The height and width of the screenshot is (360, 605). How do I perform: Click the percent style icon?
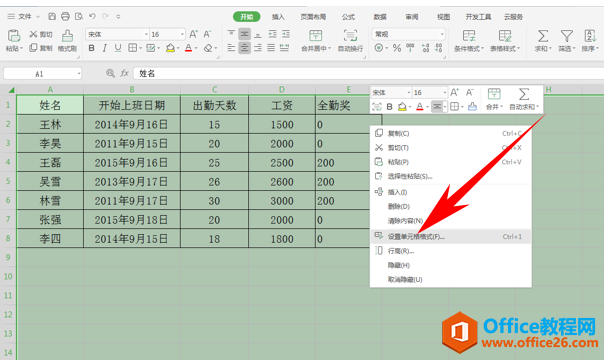pyautogui.click(x=397, y=48)
